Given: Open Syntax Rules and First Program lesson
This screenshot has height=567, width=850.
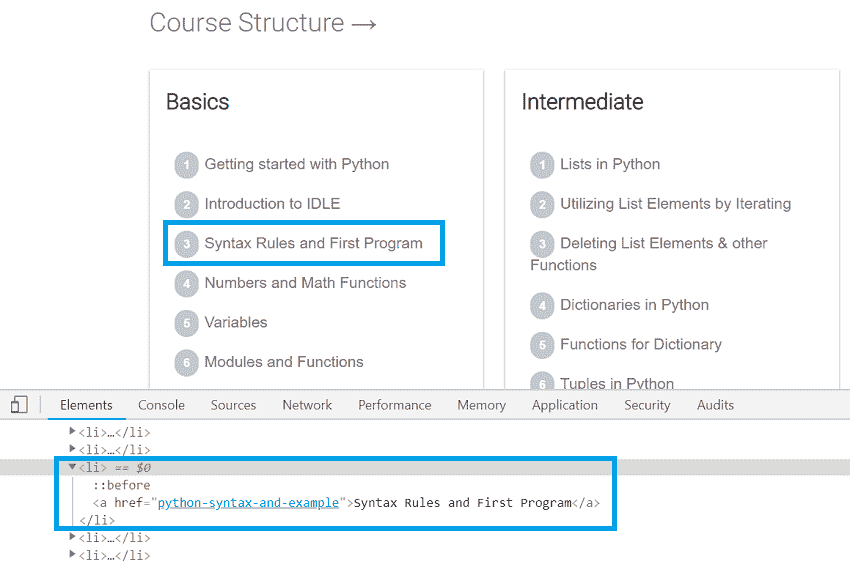Looking at the screenshot, I should (313, 243).
